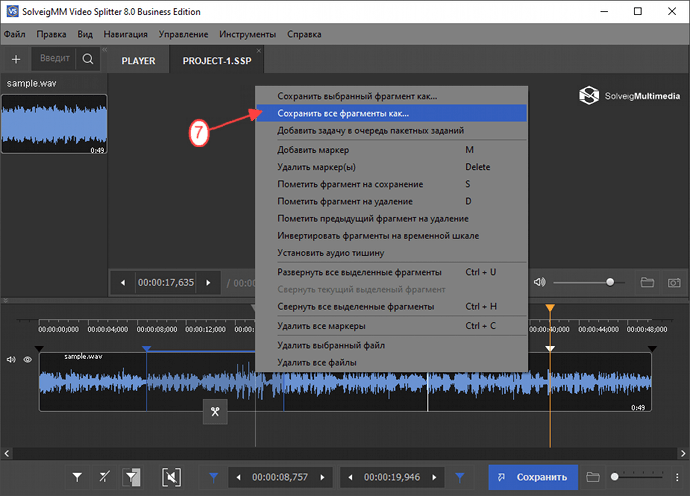Click the set audio silence icon
Viewport: 690px width, 496px height.
pyautogui.click(x=171, y=477)
